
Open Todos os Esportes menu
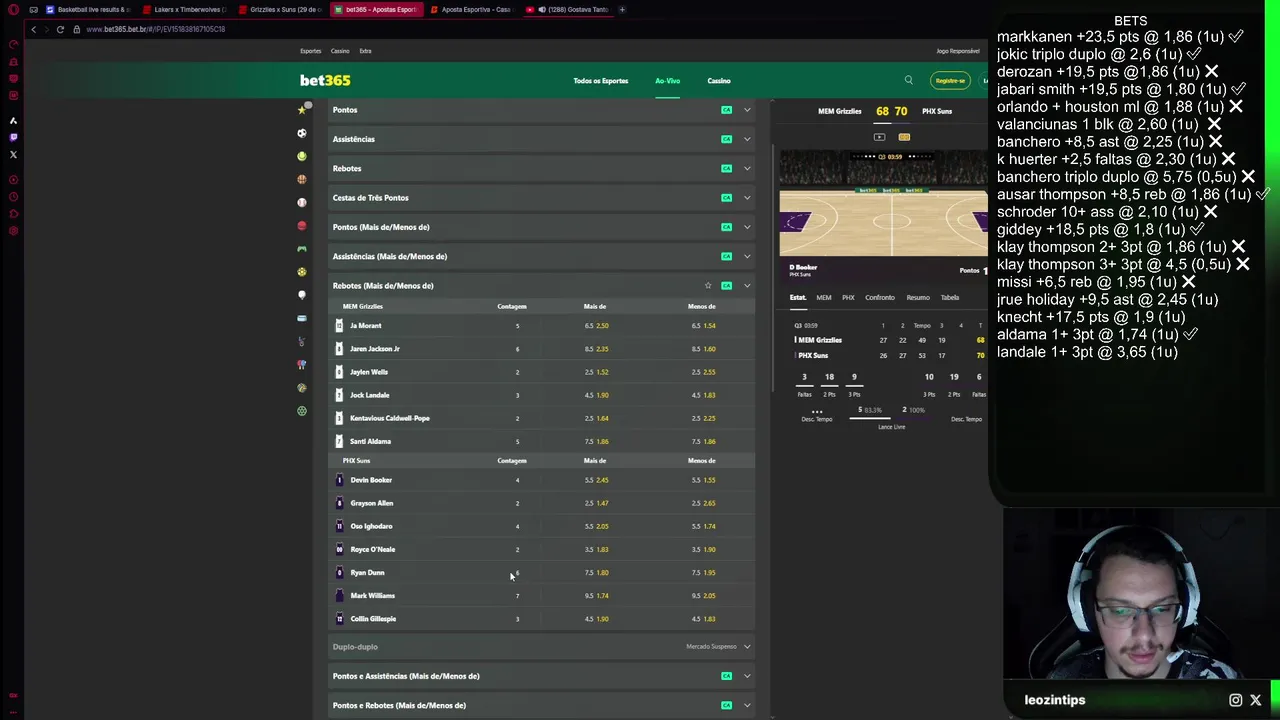click(x=601, y=81)
